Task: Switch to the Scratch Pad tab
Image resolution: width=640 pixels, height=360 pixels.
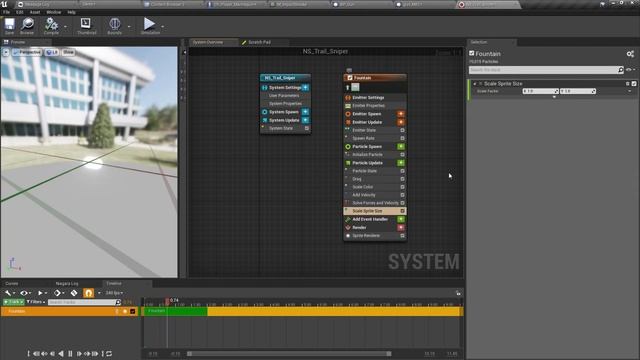Action: 260,42
